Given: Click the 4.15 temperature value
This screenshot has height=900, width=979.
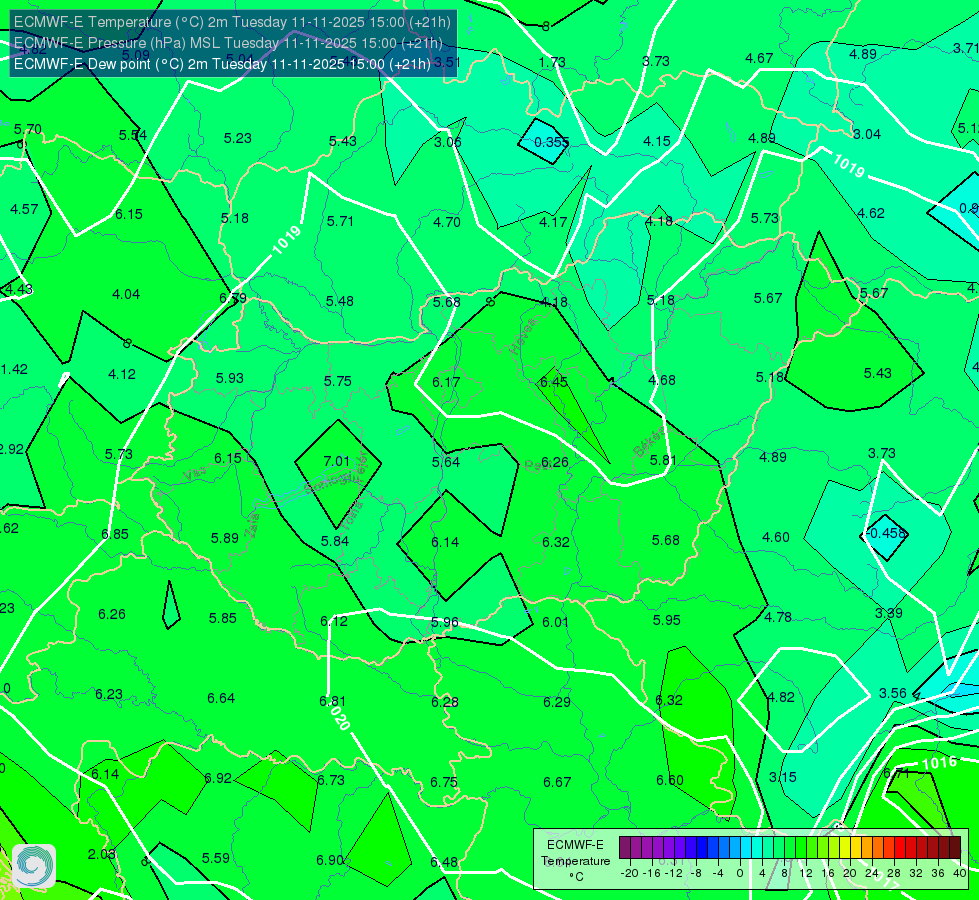Looking at the screenshot, I should (657, 141).
